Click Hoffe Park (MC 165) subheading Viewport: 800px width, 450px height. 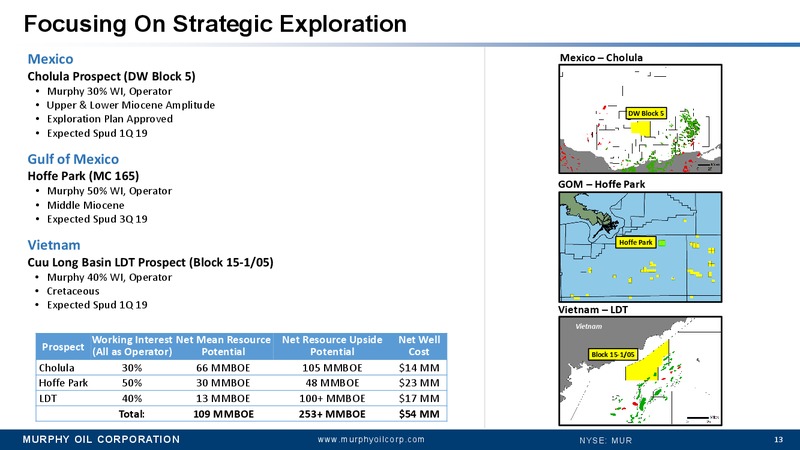click(83, 176)
